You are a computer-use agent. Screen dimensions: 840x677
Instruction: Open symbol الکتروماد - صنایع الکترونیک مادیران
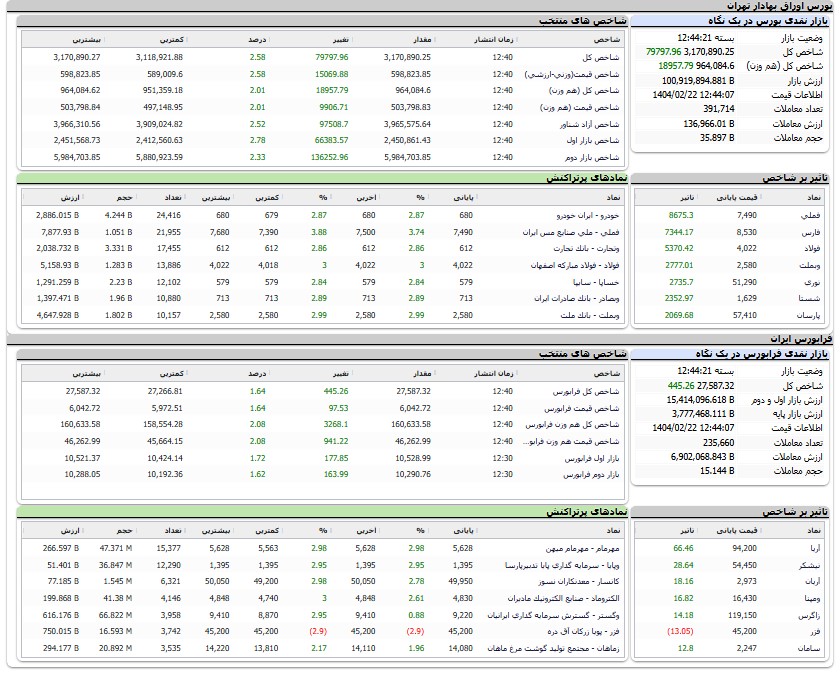pyautogui.click(x=564, y=599)
